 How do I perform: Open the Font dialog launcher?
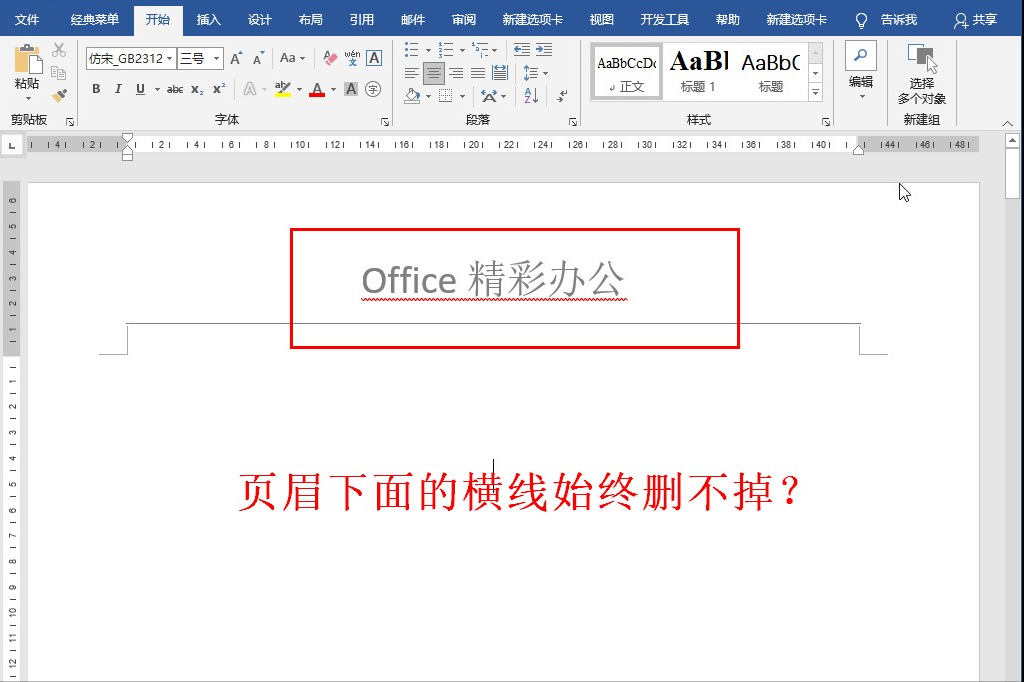coord(385,122)
